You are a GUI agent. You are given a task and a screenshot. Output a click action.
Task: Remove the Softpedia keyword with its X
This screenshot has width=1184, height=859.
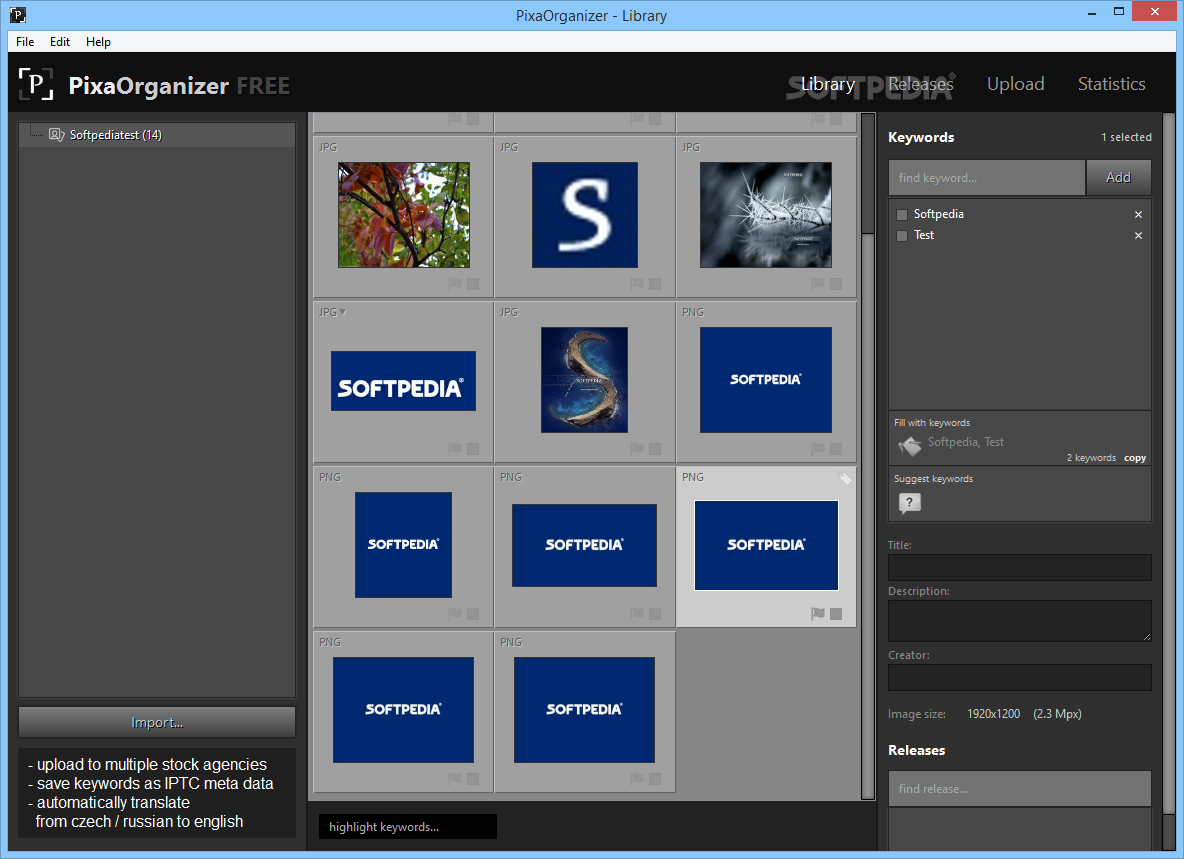(x=1138, y=214)
